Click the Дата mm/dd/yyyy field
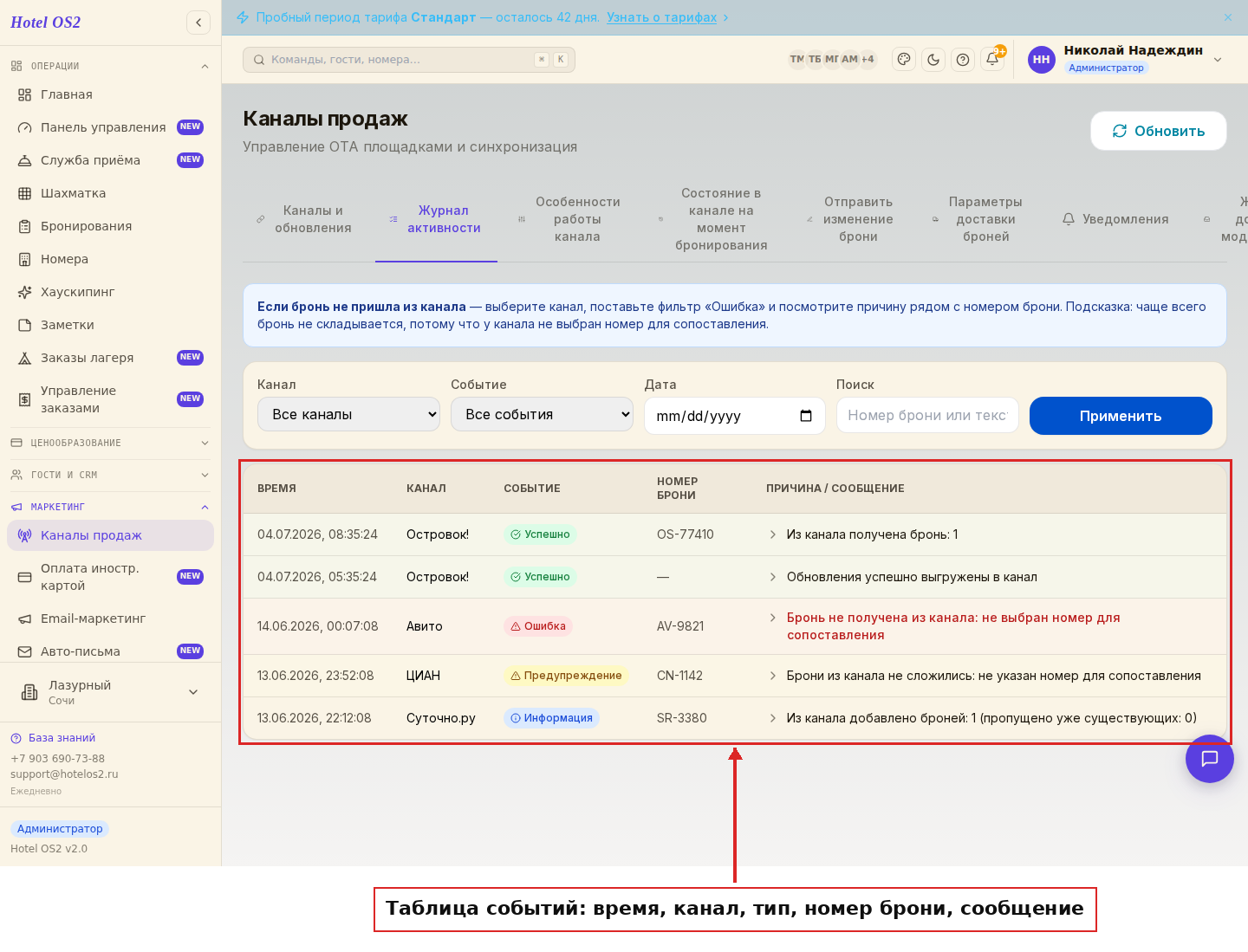Viewport: 1248px width, 952px height. 734,416
